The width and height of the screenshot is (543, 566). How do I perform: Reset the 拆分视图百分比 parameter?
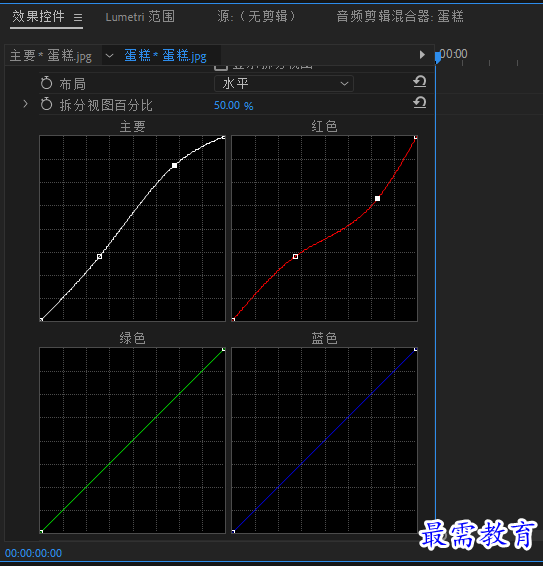point(420,103)
